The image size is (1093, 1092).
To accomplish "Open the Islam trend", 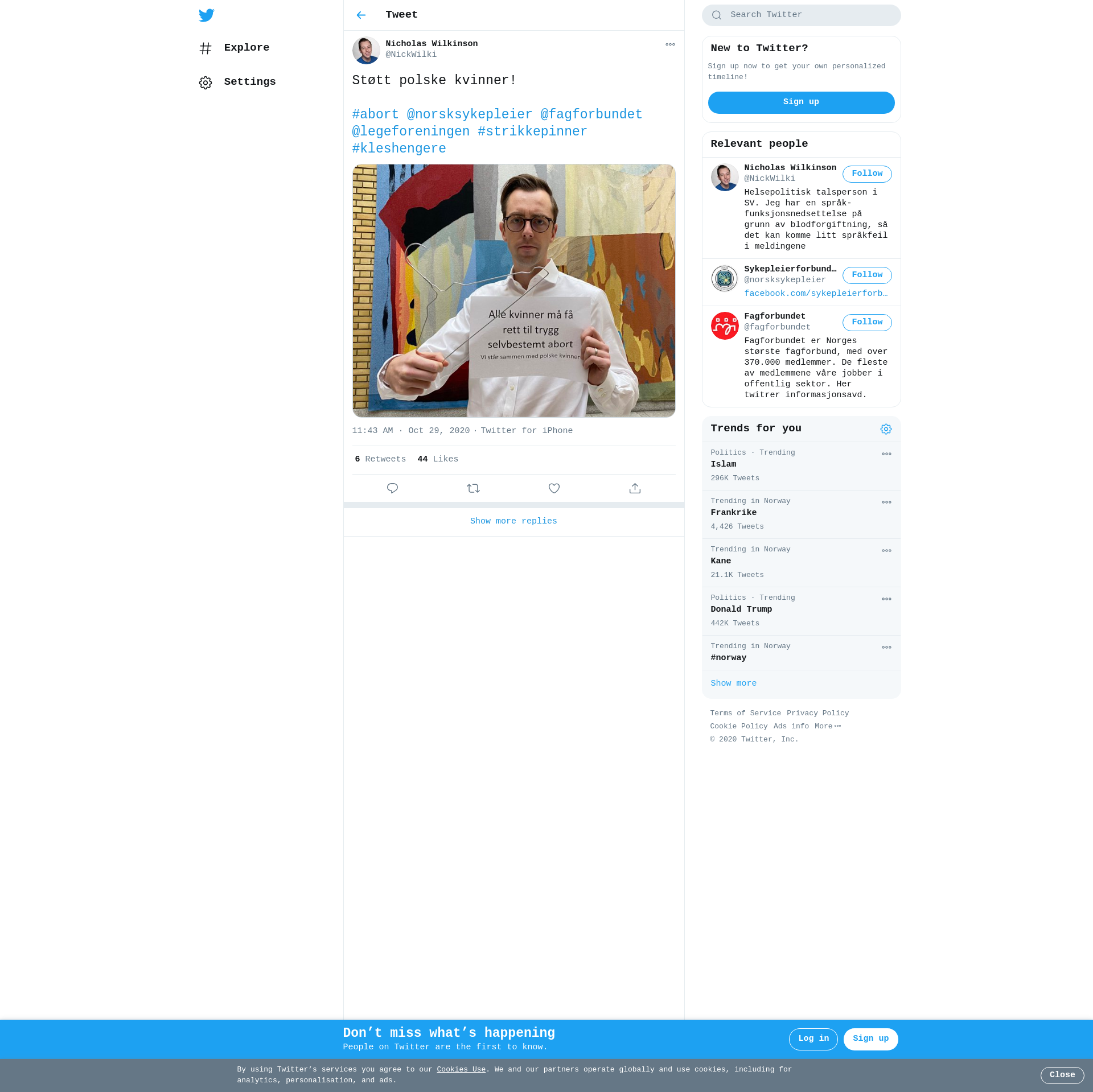I will (x=801, y=466).
